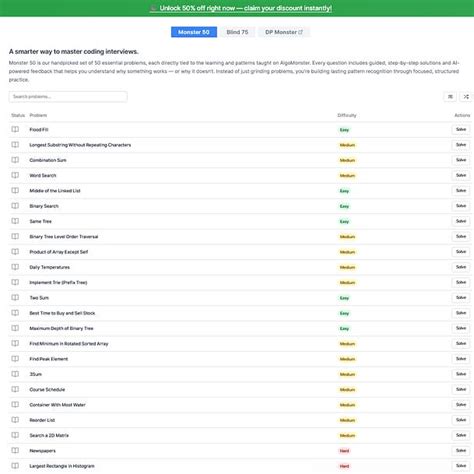474x474 pixels.
Task: Solve the Combination Sum problem
Action: (461, 160)
